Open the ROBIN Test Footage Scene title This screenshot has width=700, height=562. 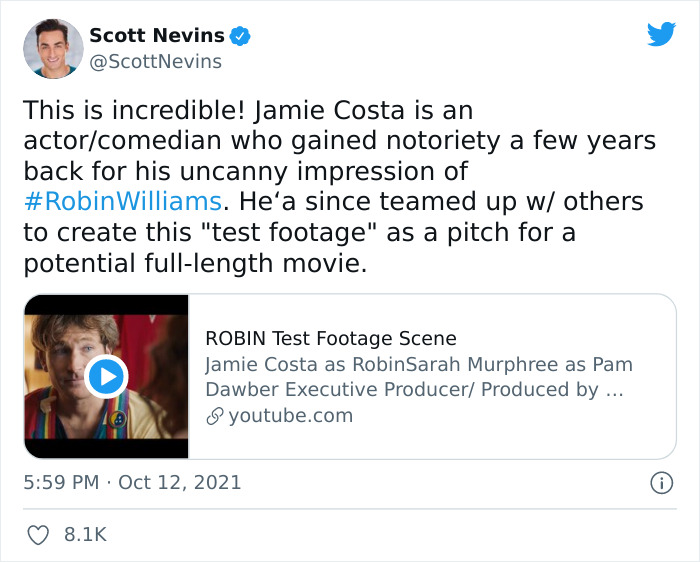(330, 338)
